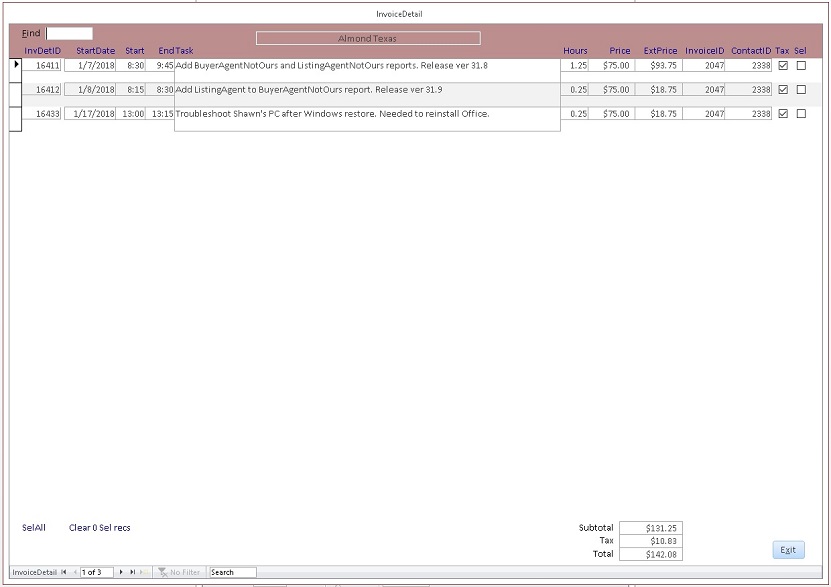Disable Tax on record 16412
Screen dimensions: 831x587
783,89
